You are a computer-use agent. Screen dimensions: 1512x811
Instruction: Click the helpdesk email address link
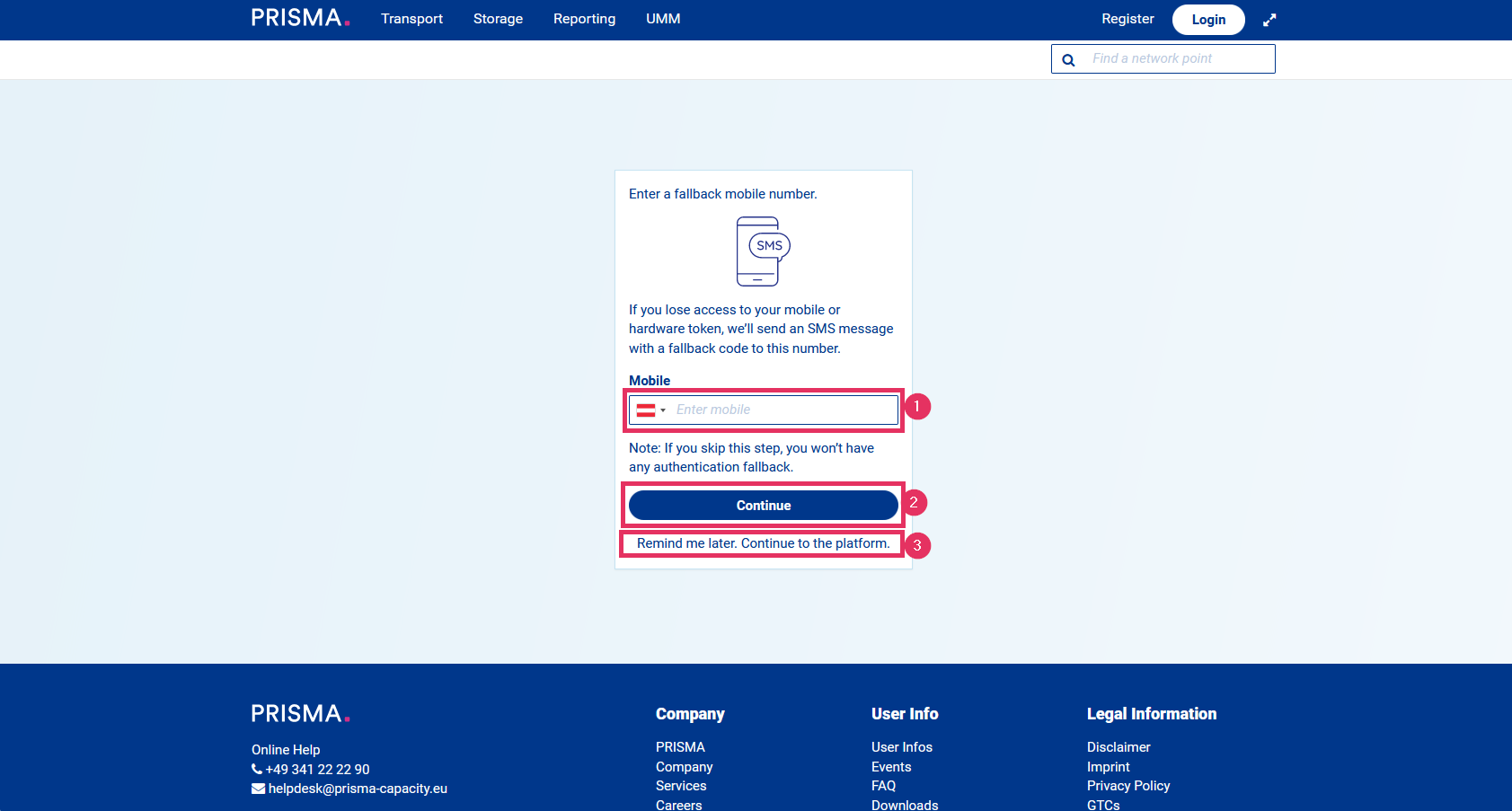tap(357, 789)
